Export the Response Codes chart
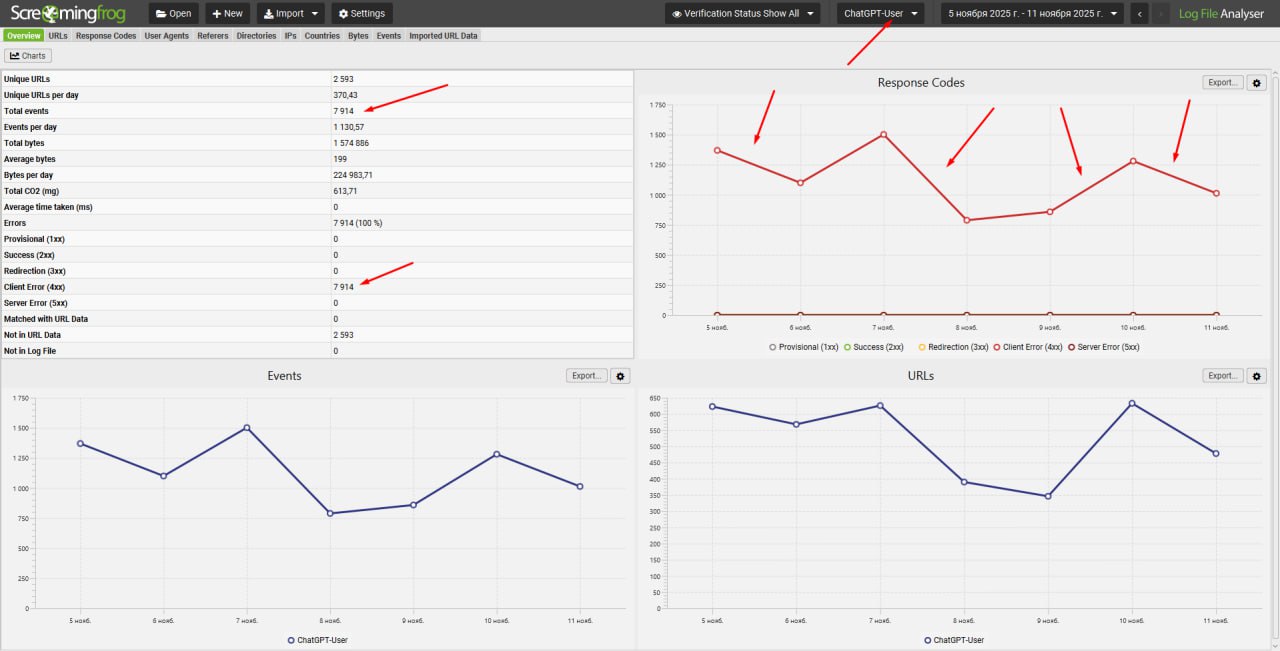Screen dimensions: 1280x651 (1223, 83)
